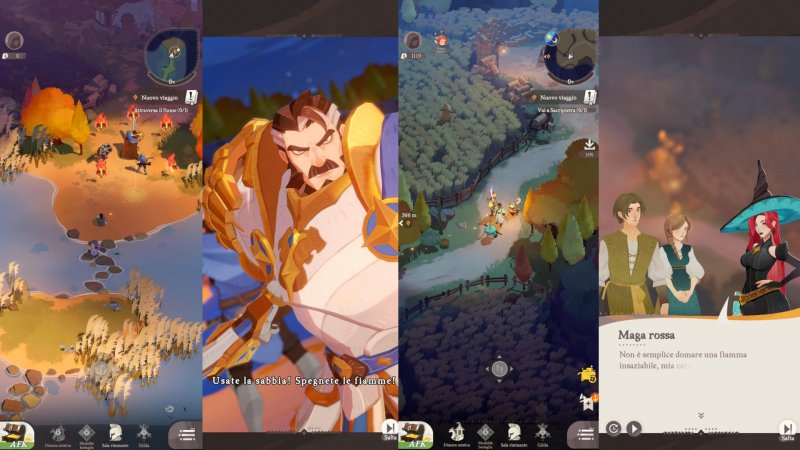The width and height of the screenshot is (800, 450).
Task: Tap the yellow cart icon above the menu
Action: [x=587, y=375]
